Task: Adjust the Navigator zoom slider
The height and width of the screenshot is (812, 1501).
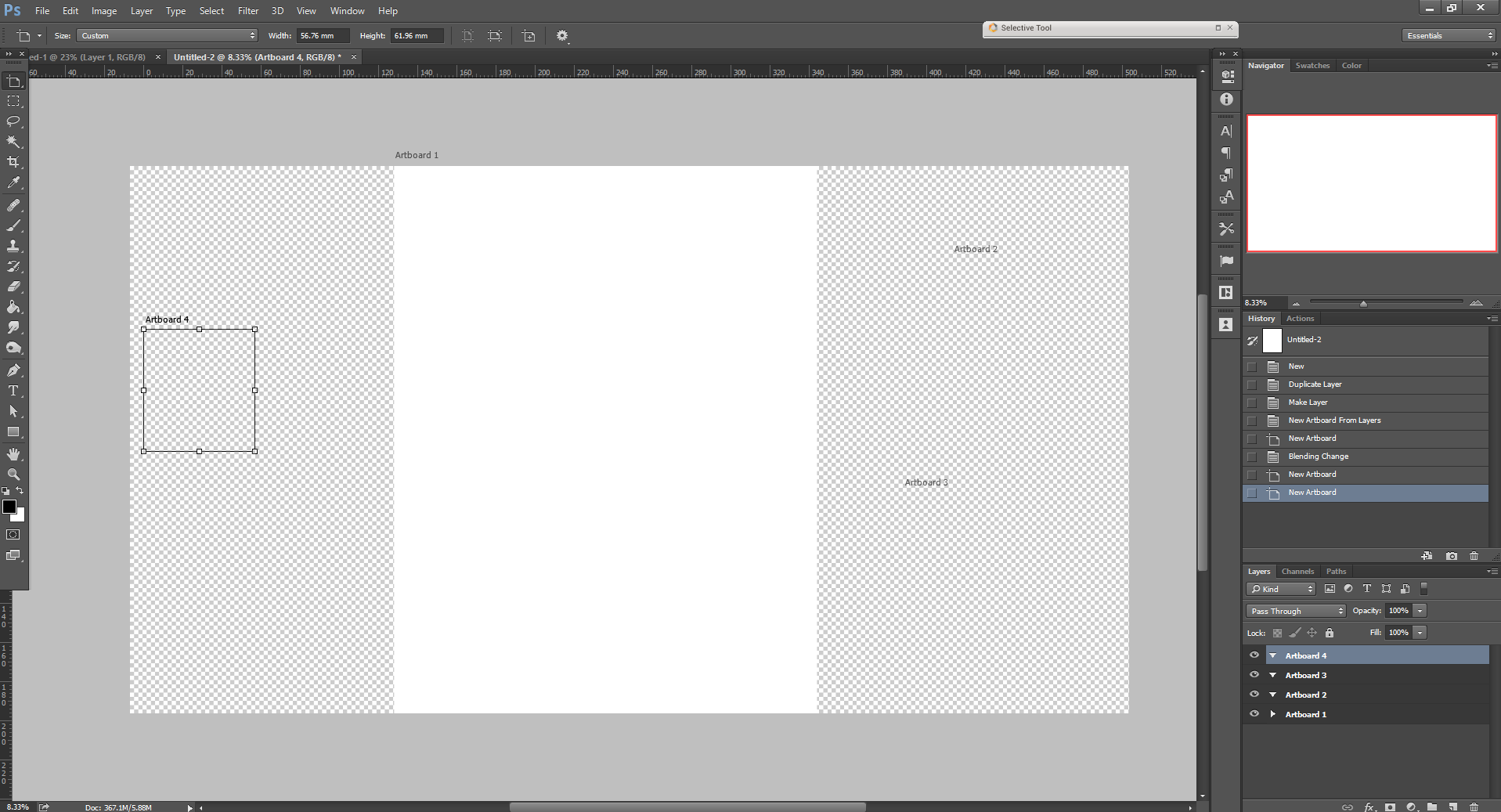Action: point(1363,303)
